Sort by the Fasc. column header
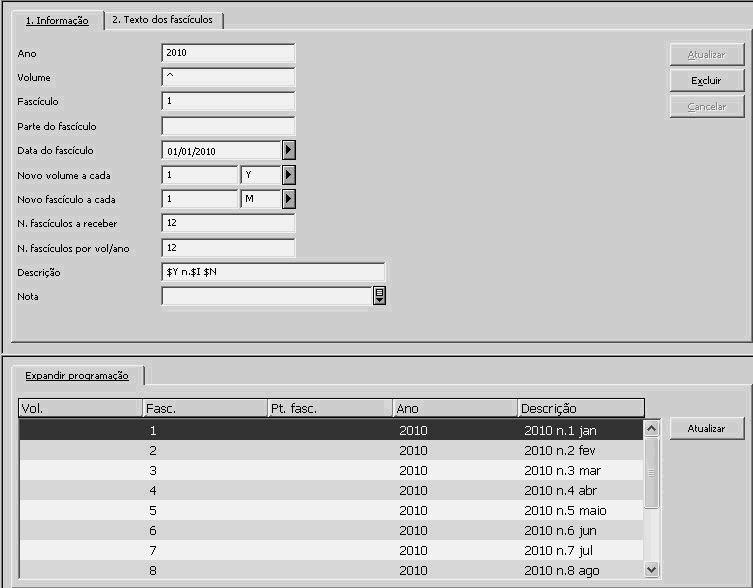This screenshot has height=588, width=753. (205, 408)
